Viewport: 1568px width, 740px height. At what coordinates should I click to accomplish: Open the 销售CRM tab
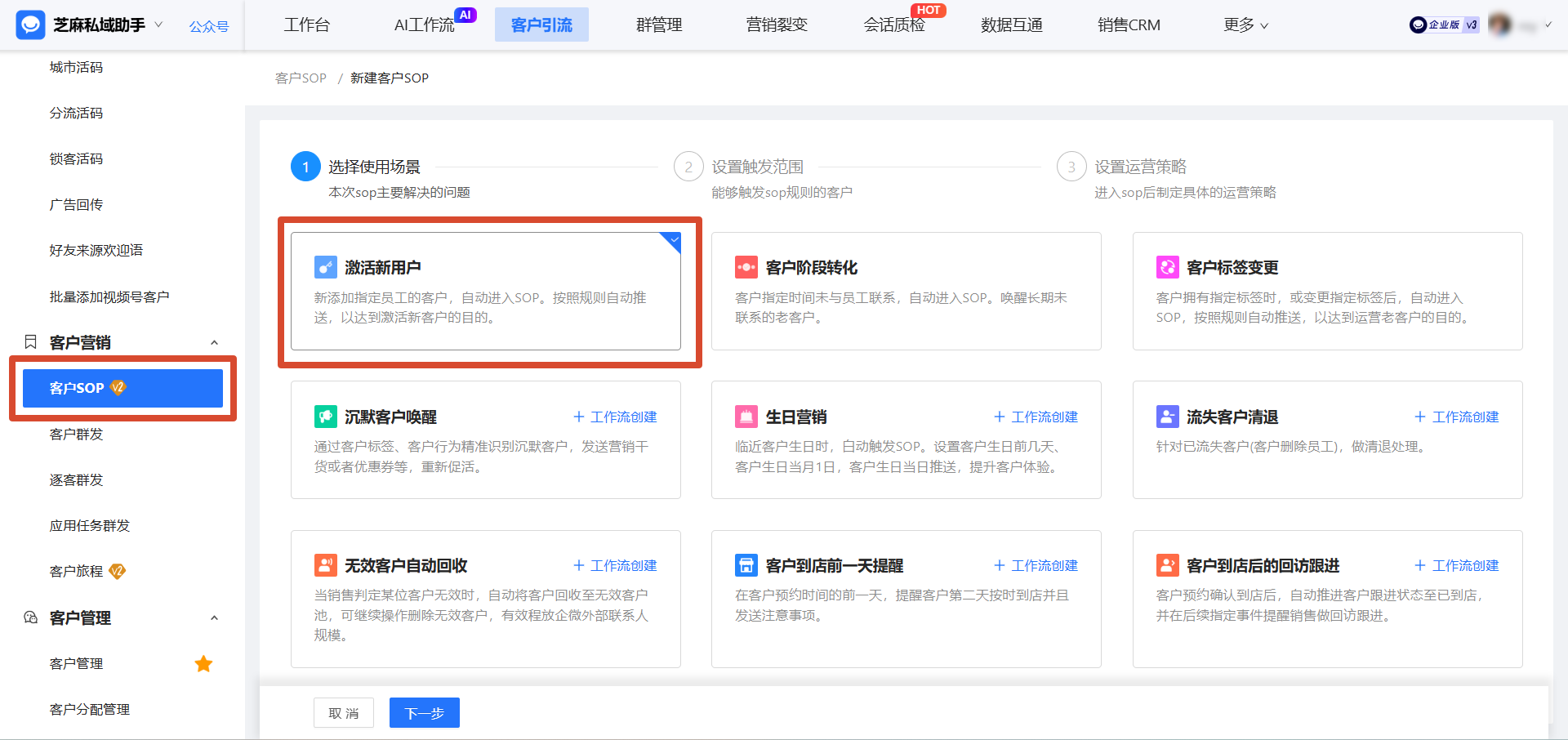pyautogui.click(x=1129, y=25)
